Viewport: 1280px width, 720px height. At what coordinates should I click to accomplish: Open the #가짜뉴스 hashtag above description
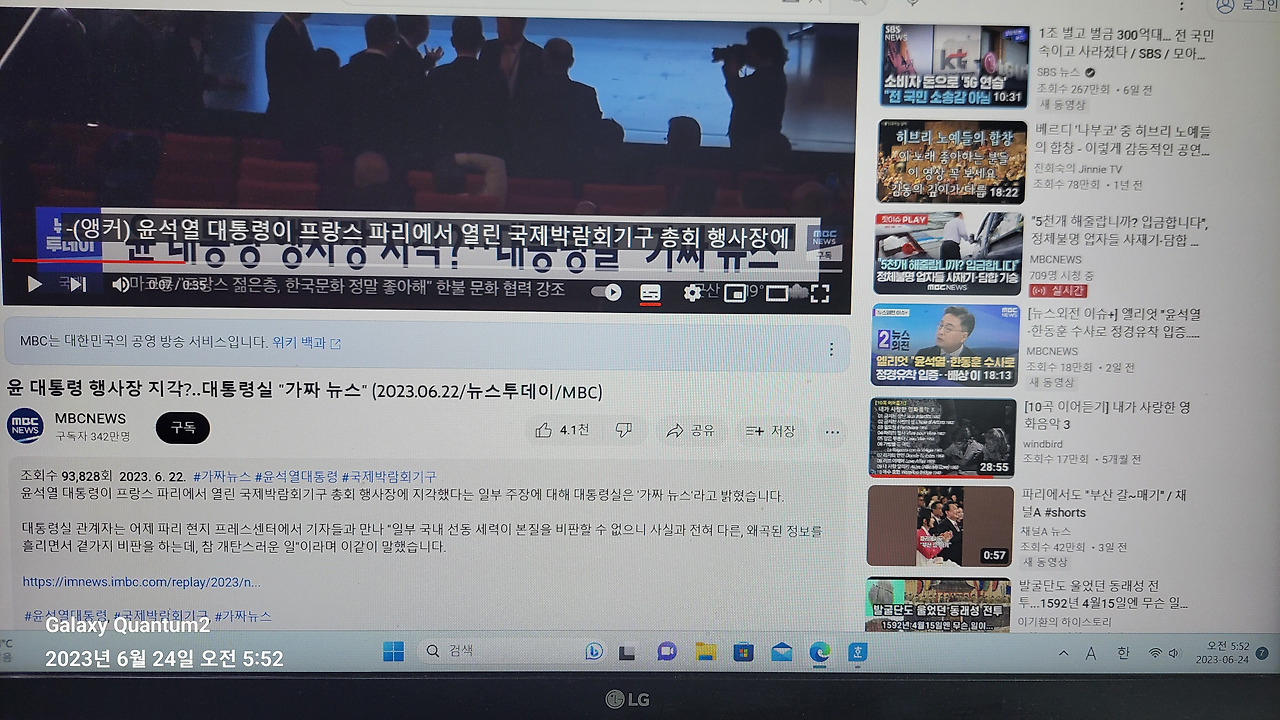click(x=222, y=476)
